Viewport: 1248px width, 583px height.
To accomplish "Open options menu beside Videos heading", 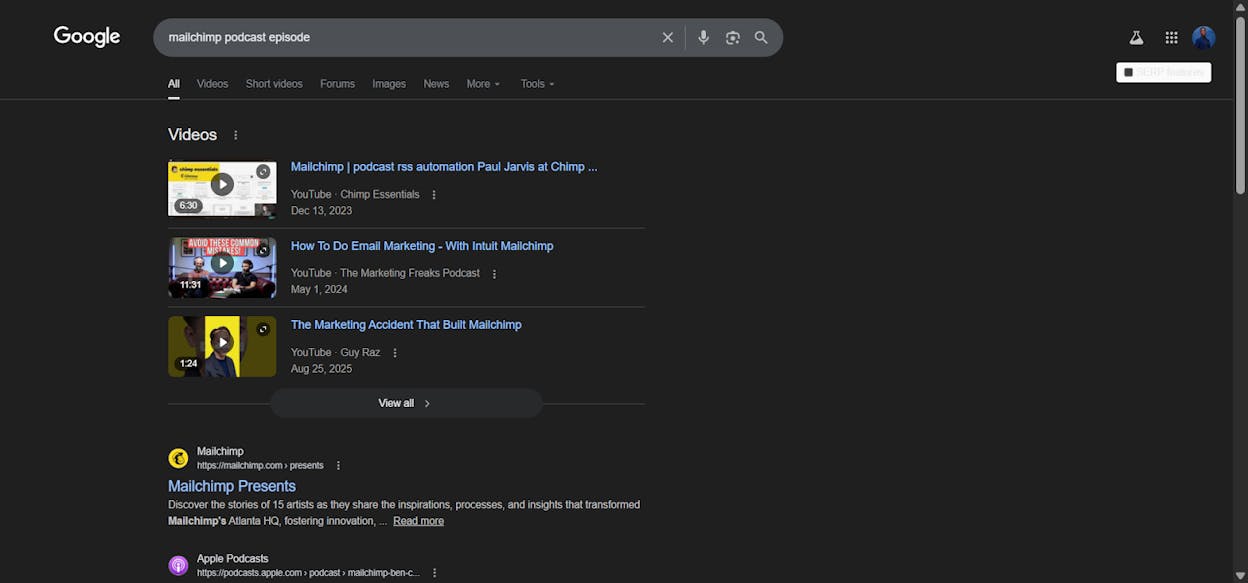I will (236, 135).
